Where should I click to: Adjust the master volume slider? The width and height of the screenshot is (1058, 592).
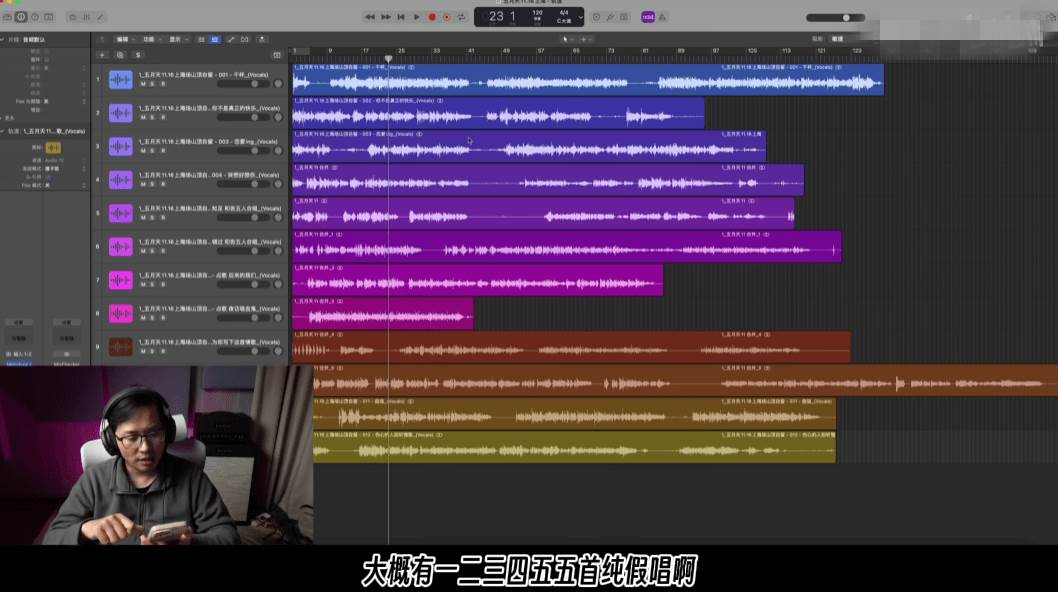click(x=835, y=18)
